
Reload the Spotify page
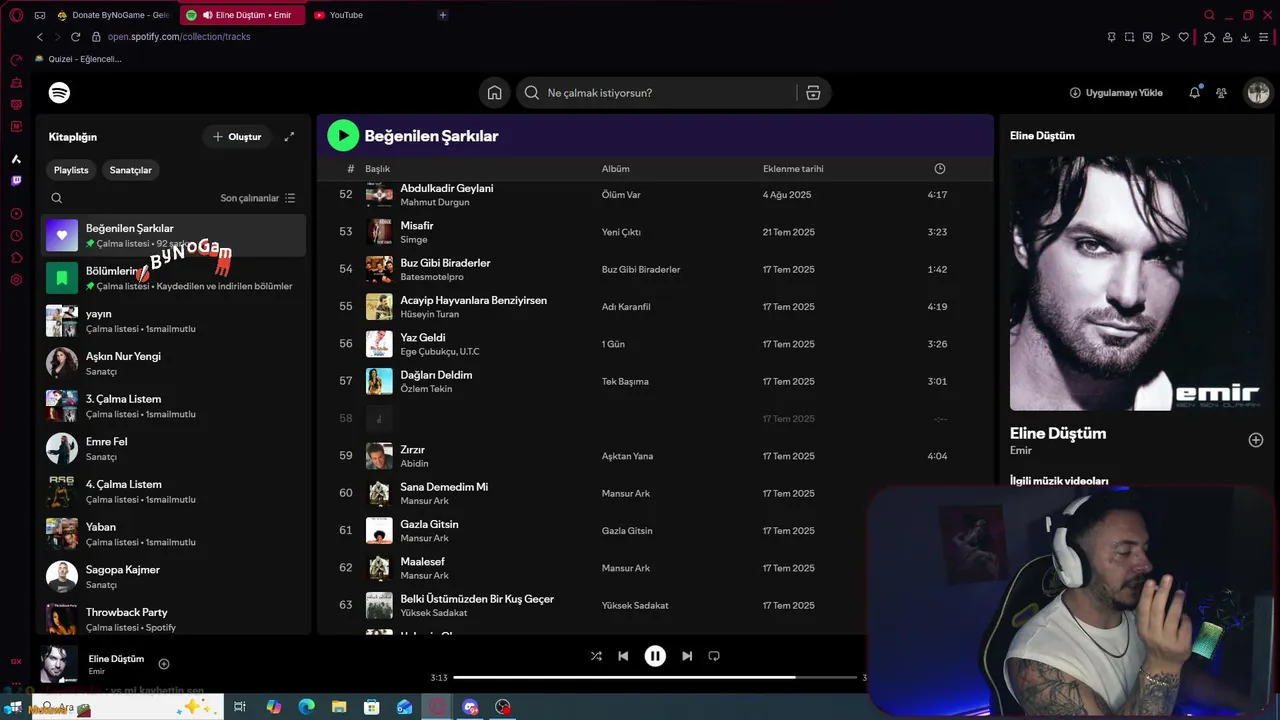(x=75, y=37)
